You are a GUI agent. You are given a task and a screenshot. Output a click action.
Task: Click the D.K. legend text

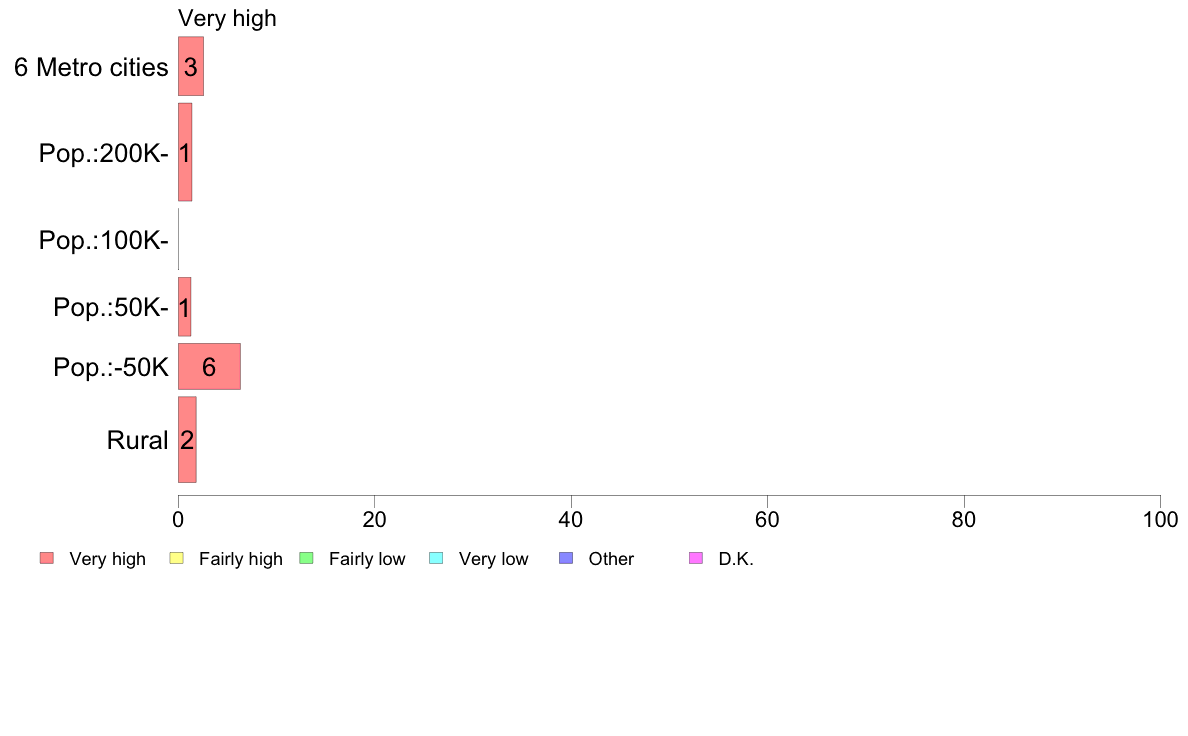736,559
